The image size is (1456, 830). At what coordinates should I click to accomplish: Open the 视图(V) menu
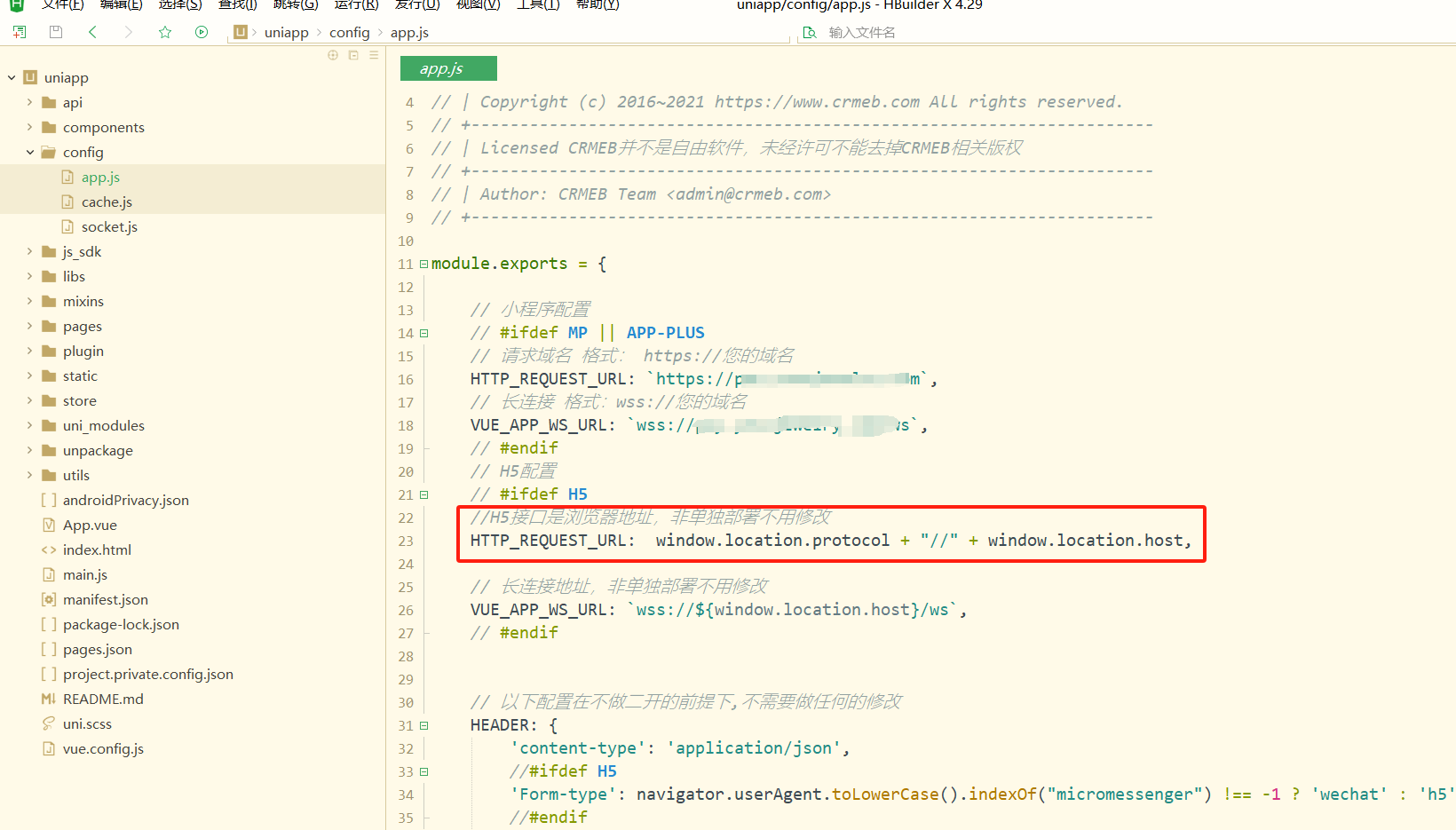point(479,4)
